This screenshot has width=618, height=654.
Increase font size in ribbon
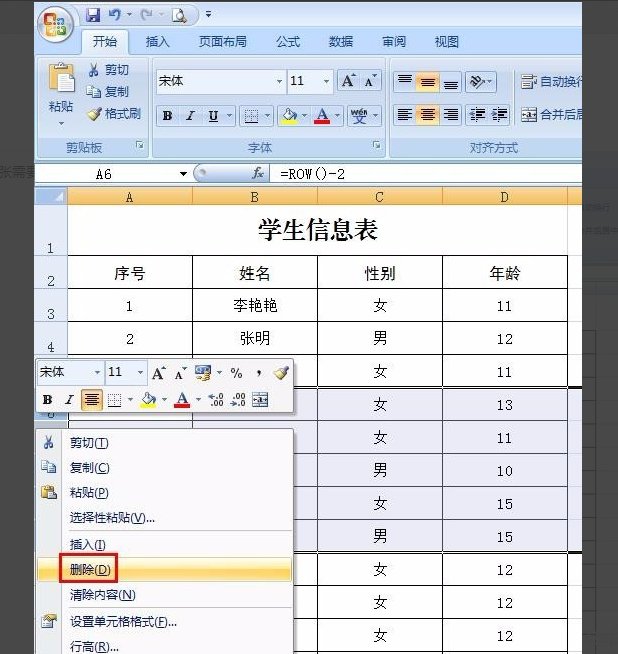(348, 81)
